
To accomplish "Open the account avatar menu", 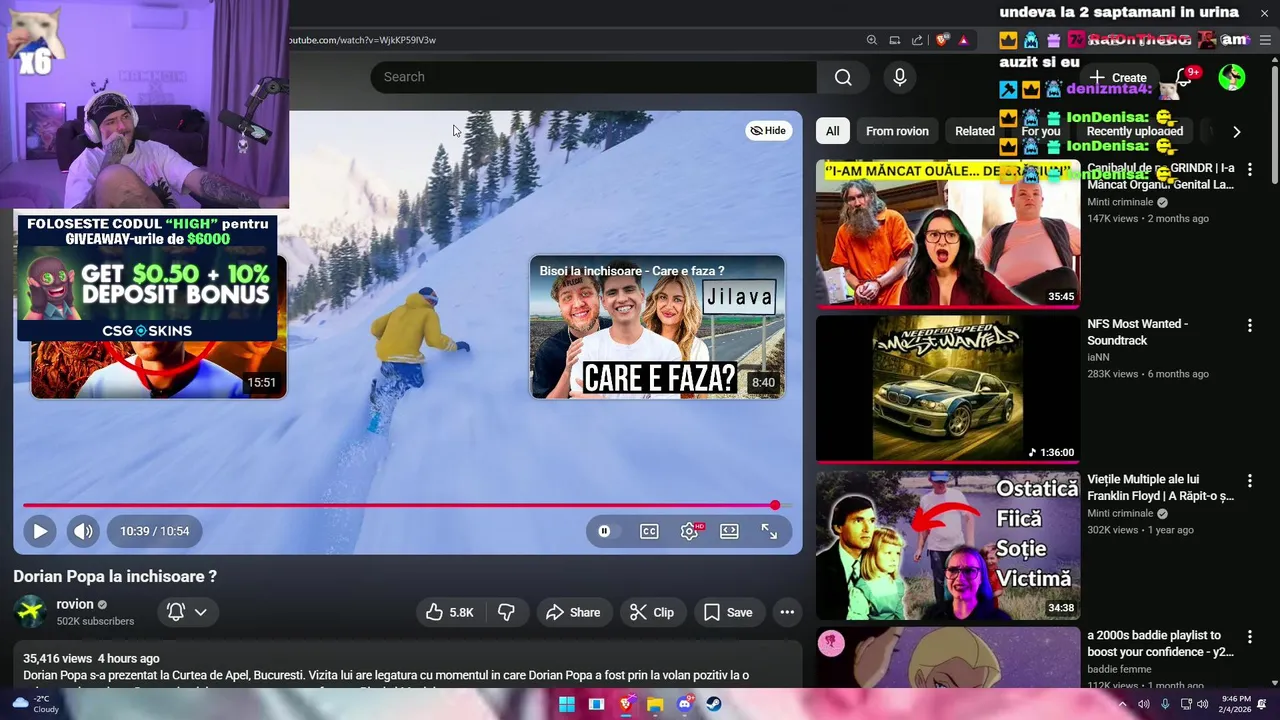I will point(1232,77).
